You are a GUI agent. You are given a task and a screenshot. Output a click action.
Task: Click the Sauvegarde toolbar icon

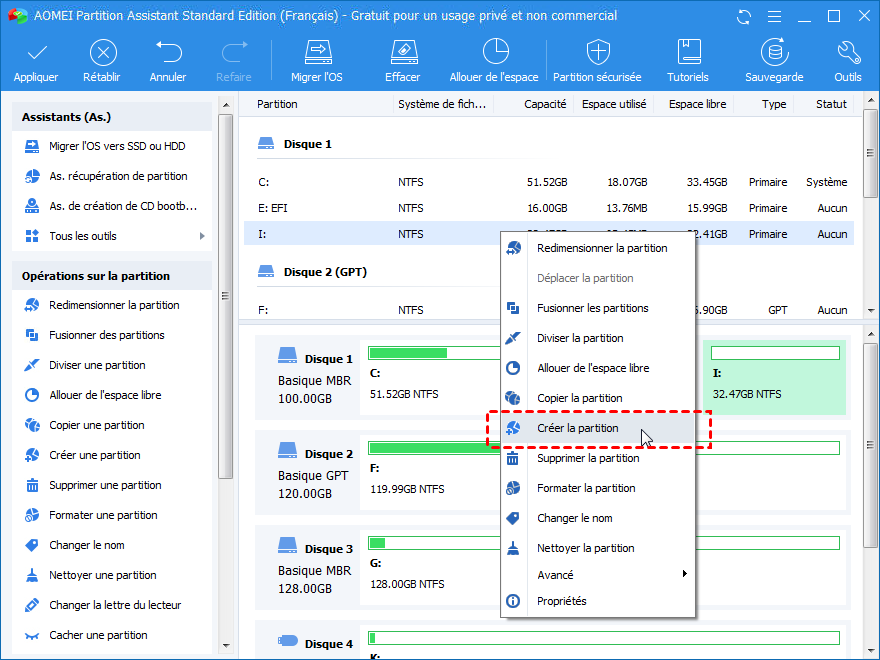(773, 54)
